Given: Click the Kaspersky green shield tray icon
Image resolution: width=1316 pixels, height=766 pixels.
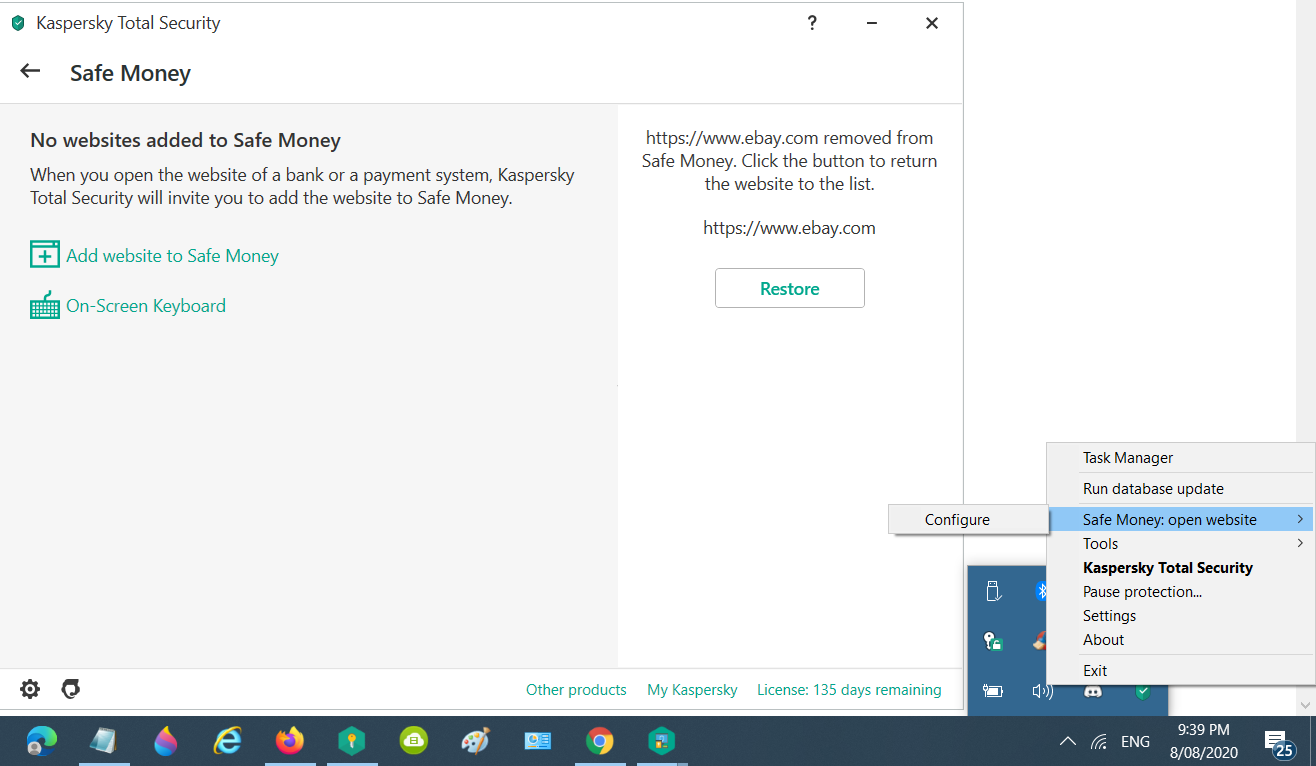Looking at the screenshot, I should click(1142, 690).
